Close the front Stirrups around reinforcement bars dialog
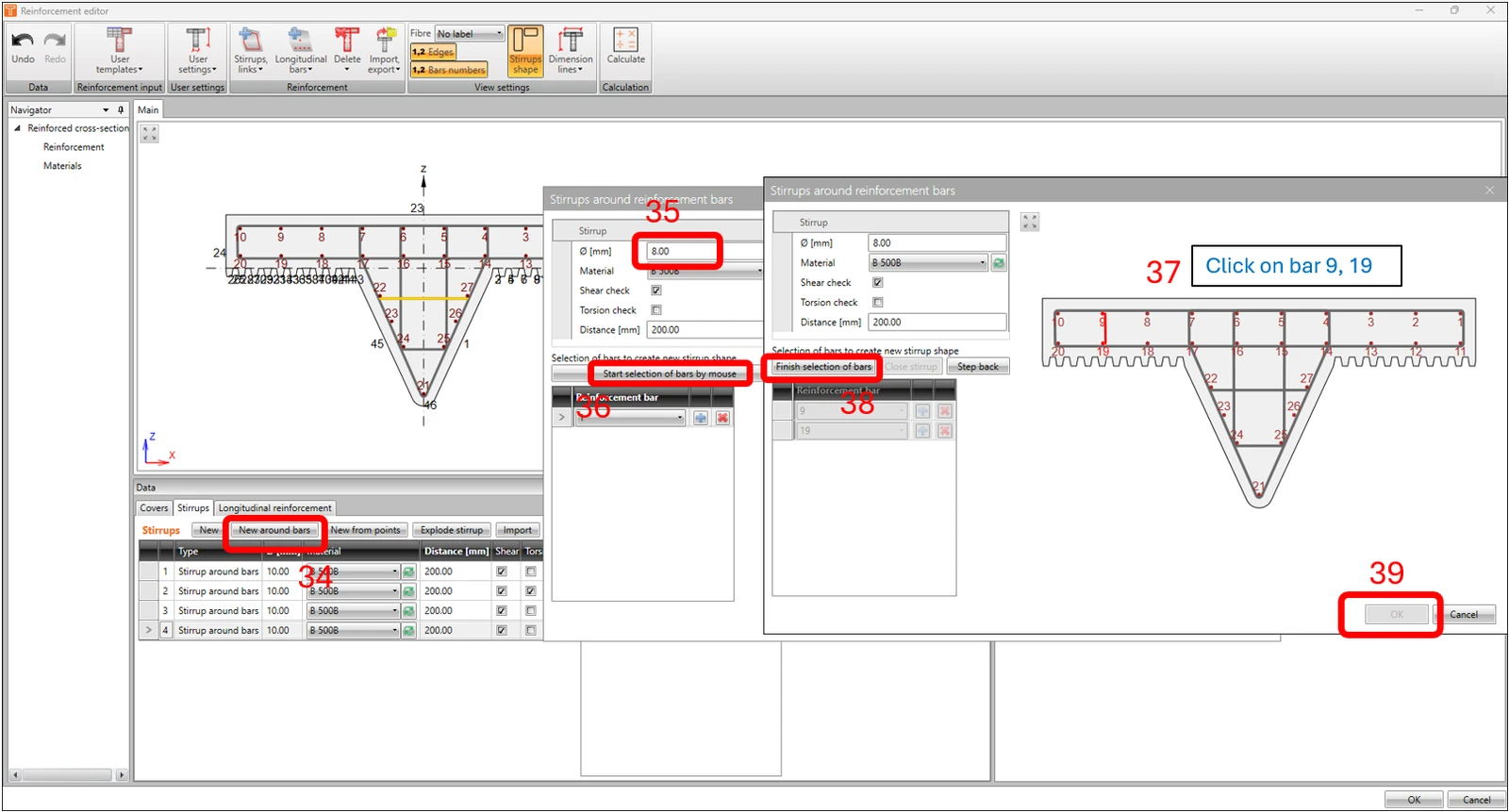 pyautogui.click(x=1490, y=191)
